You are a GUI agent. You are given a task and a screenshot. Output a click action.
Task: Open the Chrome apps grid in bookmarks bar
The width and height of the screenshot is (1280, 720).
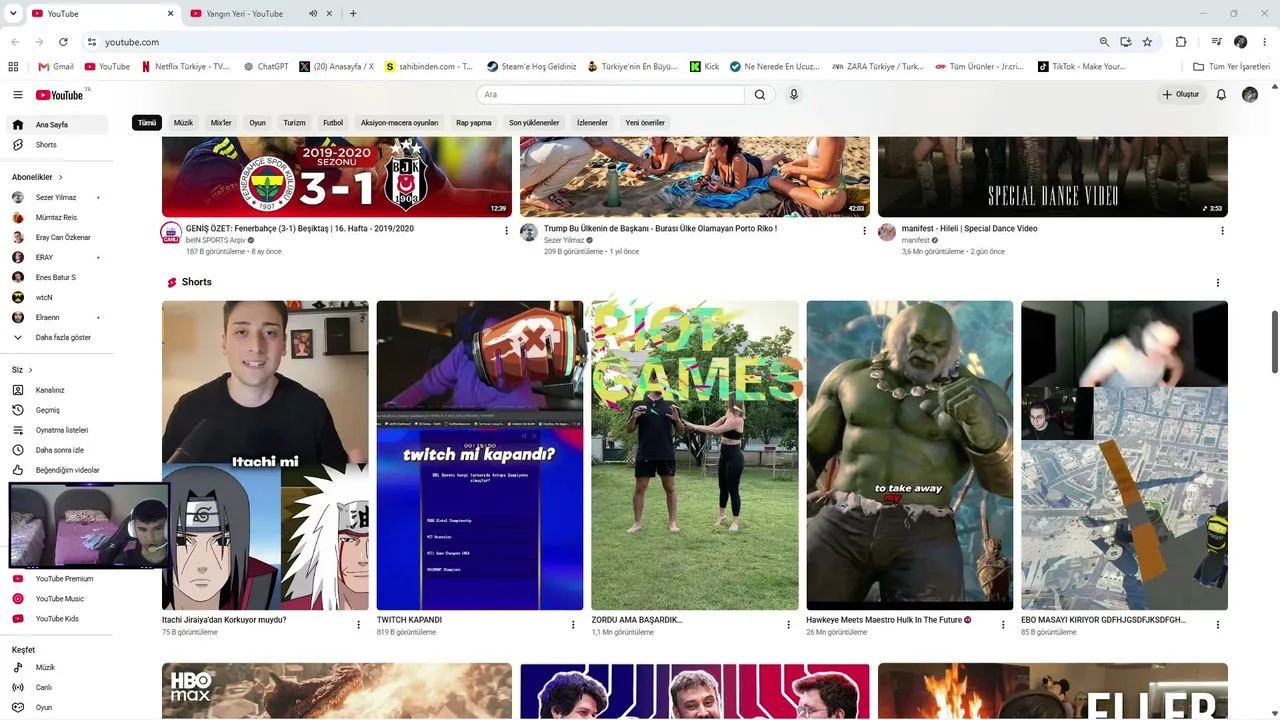click(13, 67)
